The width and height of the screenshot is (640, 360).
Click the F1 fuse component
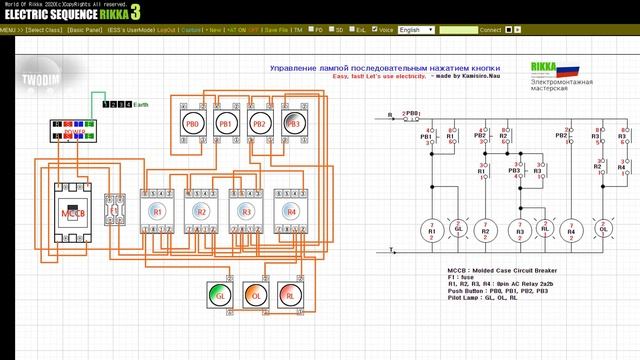tap(114, 210)
